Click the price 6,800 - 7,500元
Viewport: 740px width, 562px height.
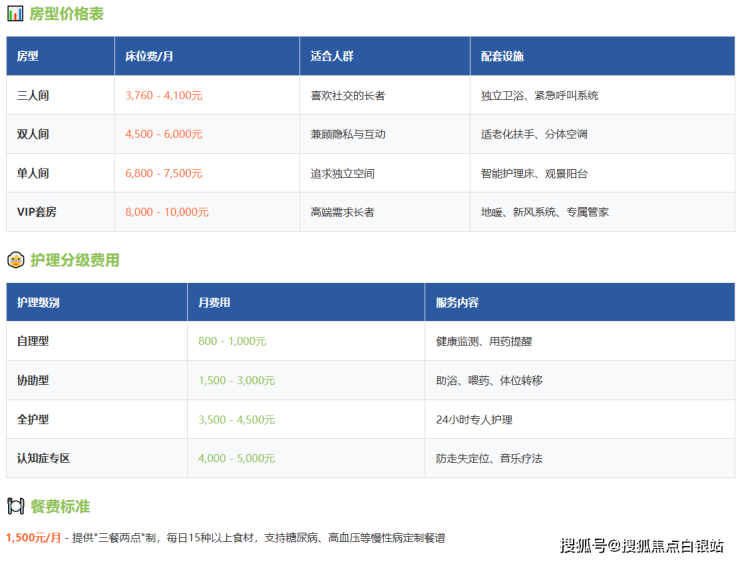click(x=164, y=173)
